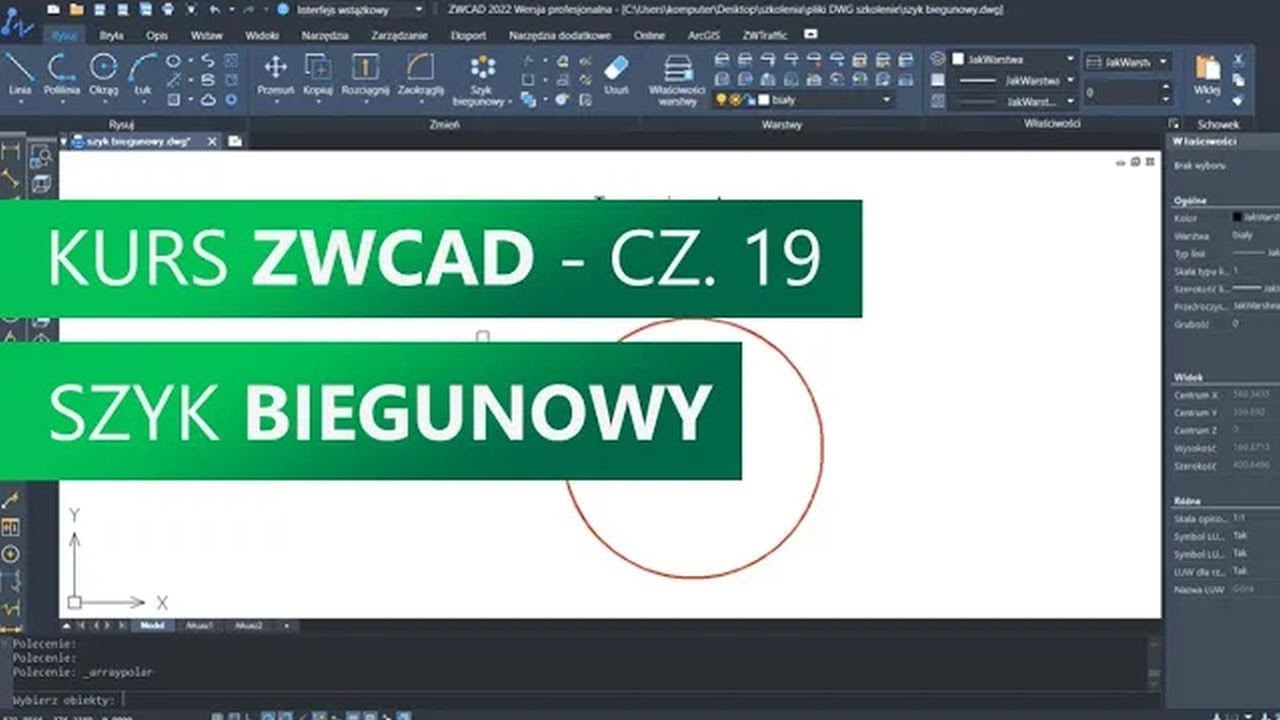Click the open folder icon in quick access
This screenshot has width=1280, height=720.
coord(78,9)
